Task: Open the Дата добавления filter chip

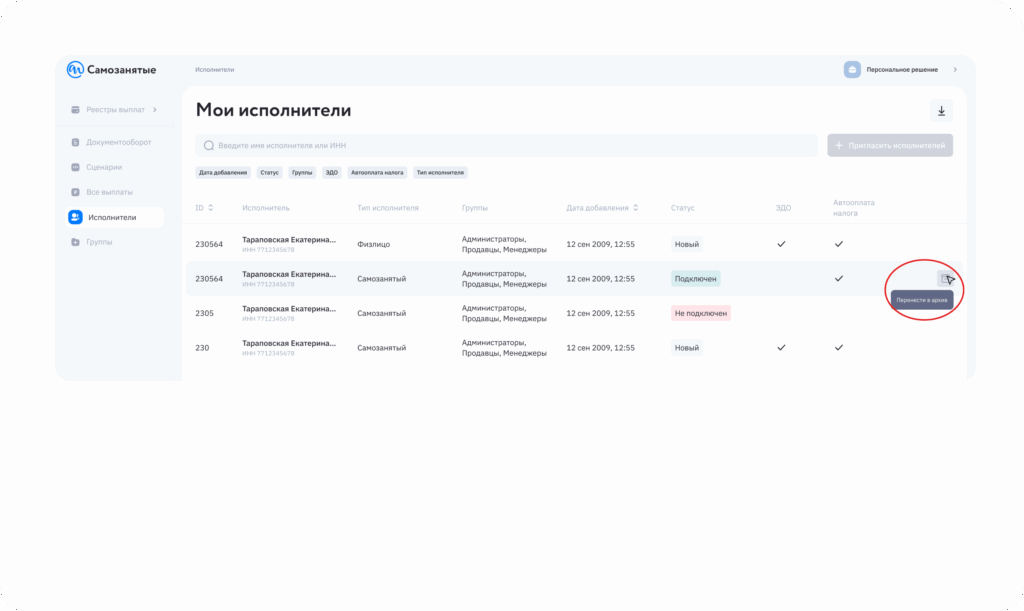Action: point(222,172)
